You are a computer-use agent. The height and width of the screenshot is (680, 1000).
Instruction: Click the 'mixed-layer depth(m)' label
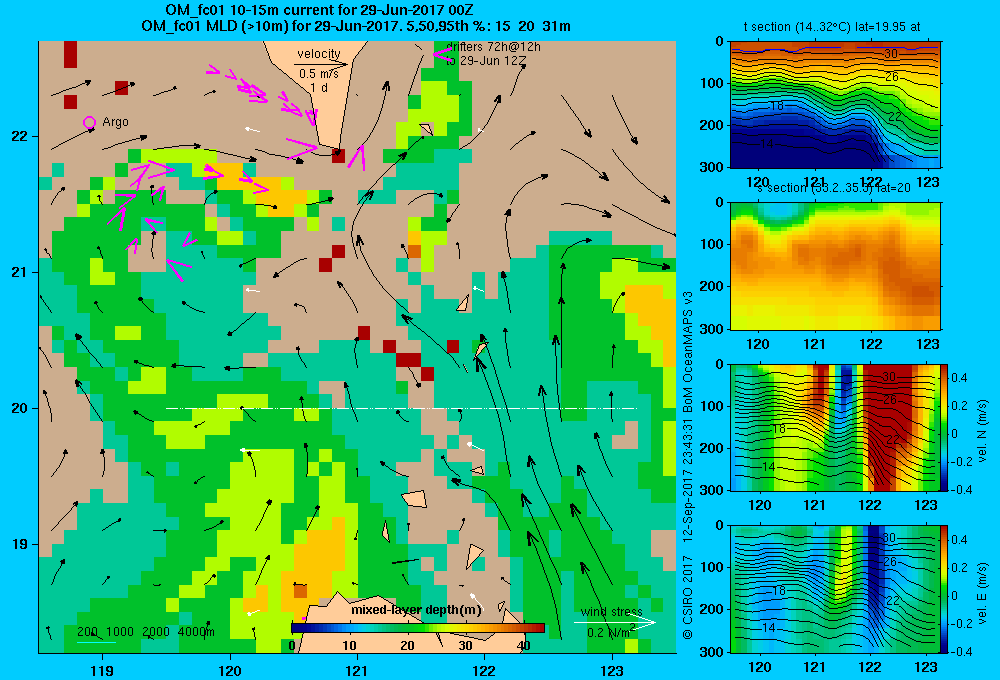tap(416, 610)
